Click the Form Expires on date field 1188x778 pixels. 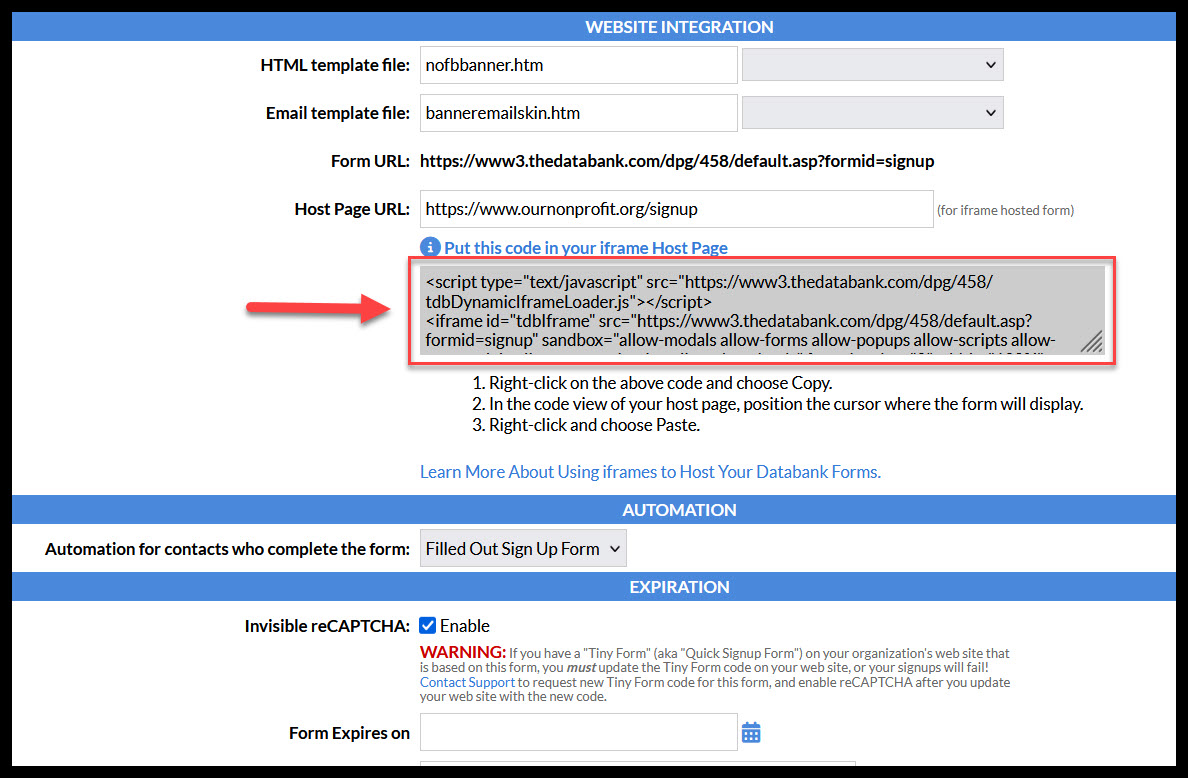(x=579, y=733)
